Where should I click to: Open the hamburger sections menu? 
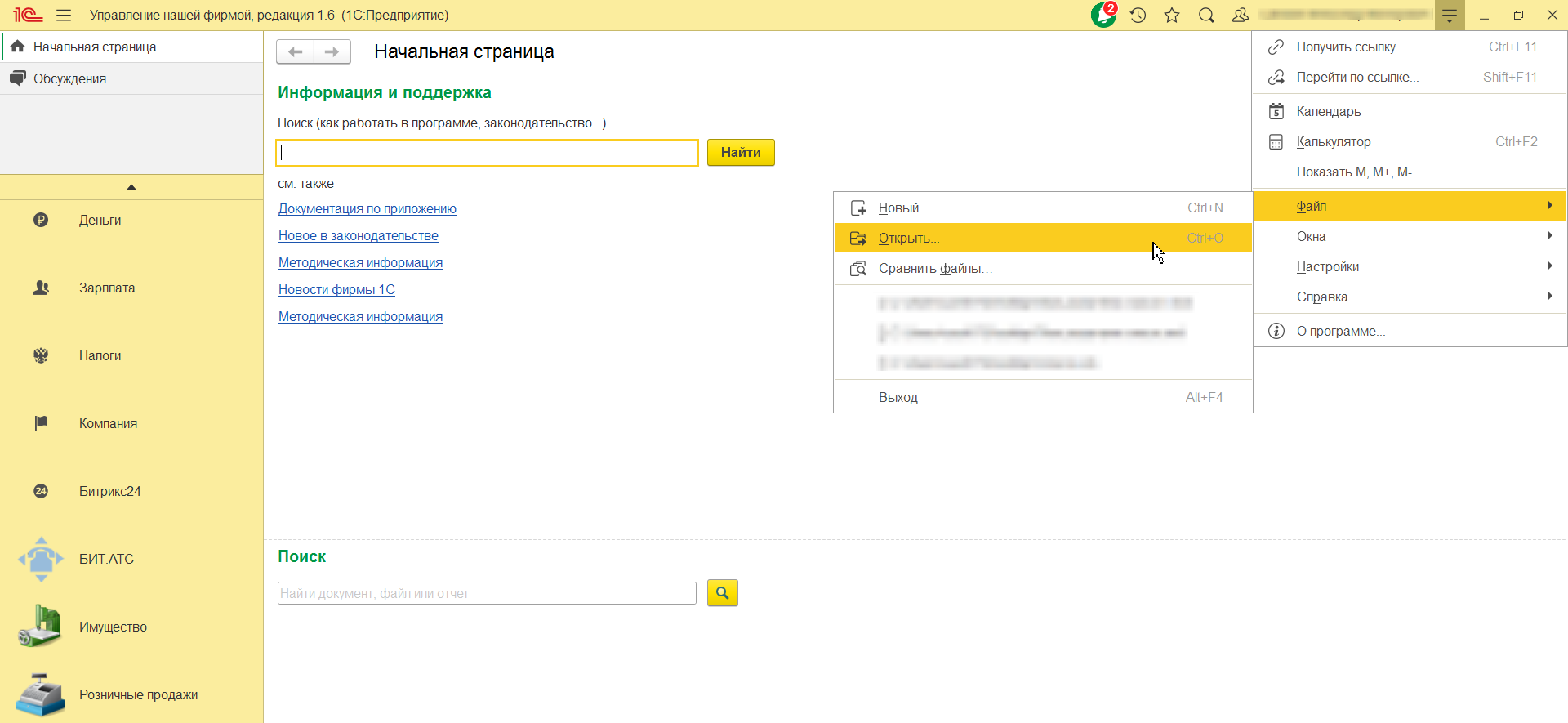pyautogui.click(x=64, y=15)
